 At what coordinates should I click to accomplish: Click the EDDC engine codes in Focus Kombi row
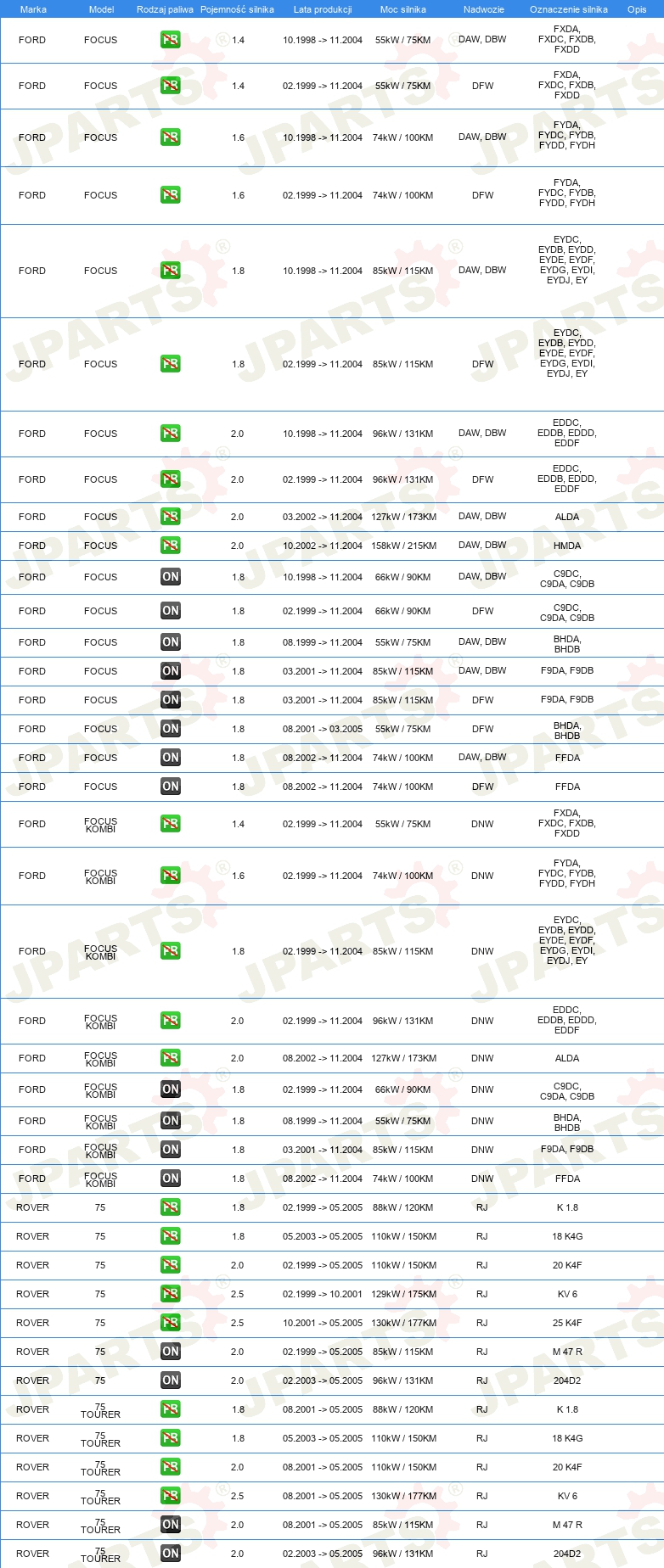(x=567, y=1020)
